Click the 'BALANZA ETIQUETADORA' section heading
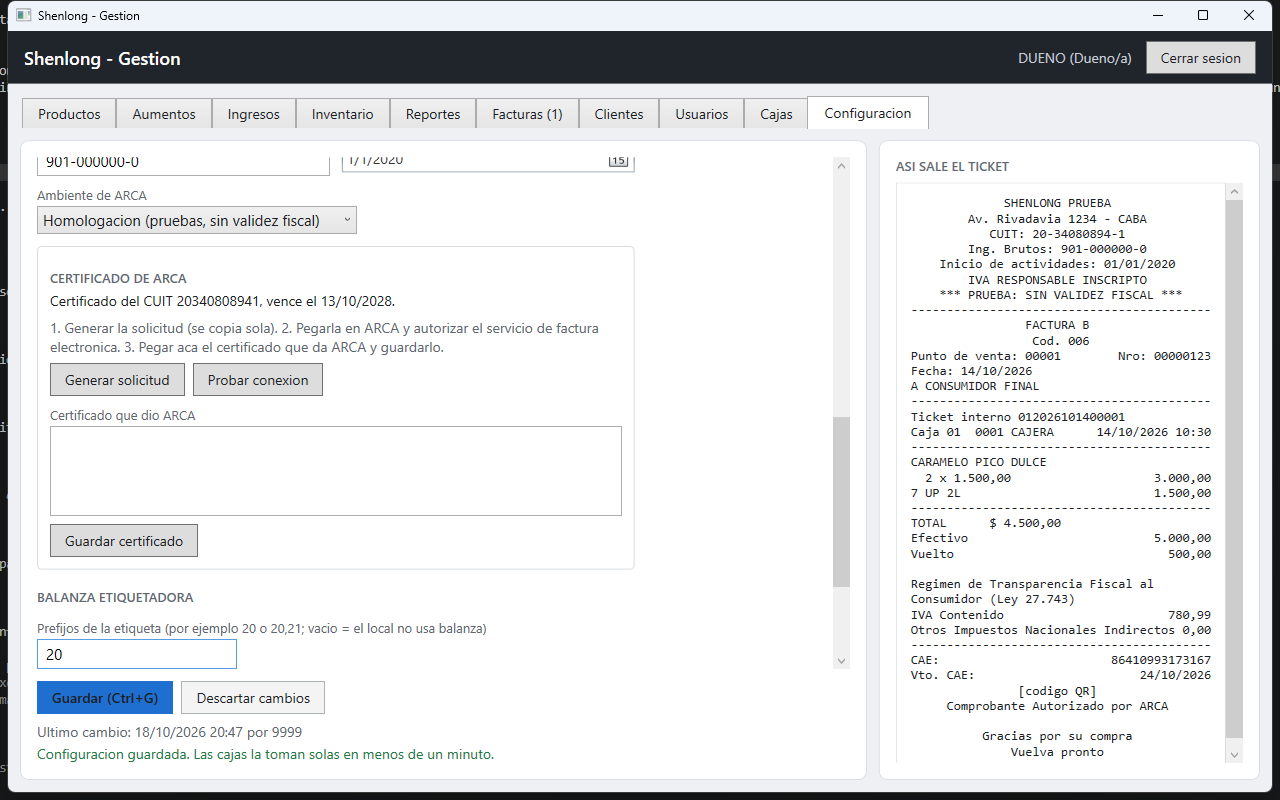The width and height of the screenshot is (1280, 800). [115, 597]
